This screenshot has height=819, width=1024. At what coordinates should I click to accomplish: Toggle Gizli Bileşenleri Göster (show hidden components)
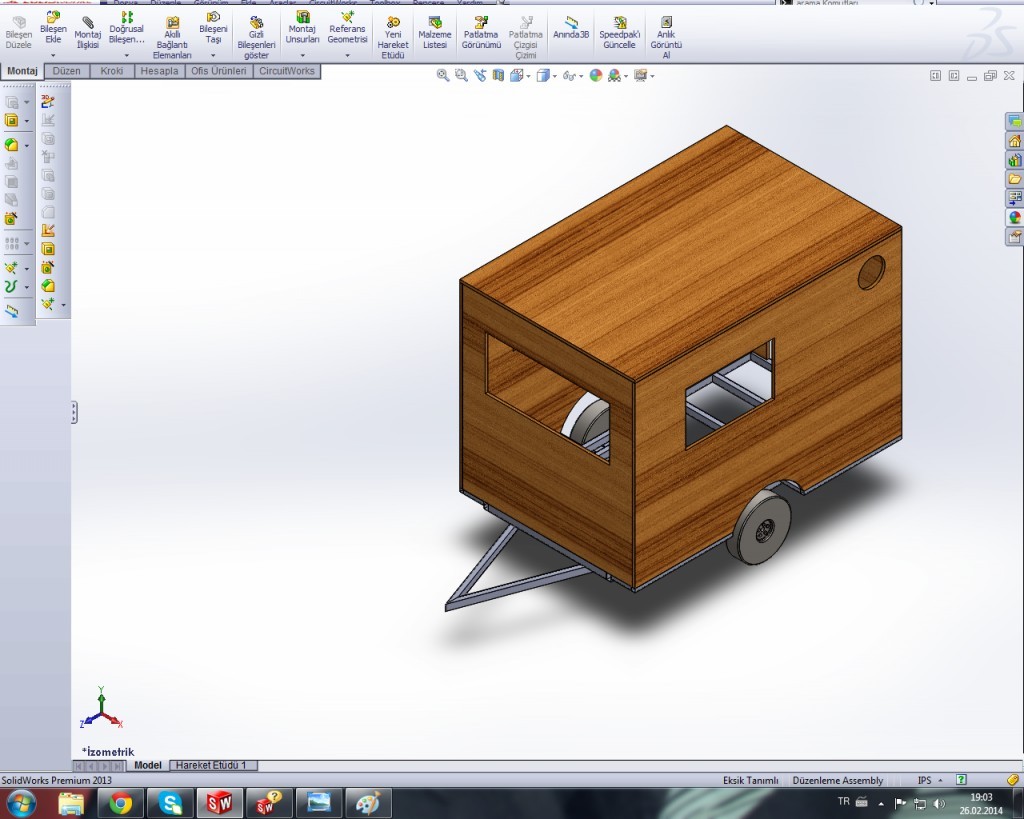tap(256, 38)
